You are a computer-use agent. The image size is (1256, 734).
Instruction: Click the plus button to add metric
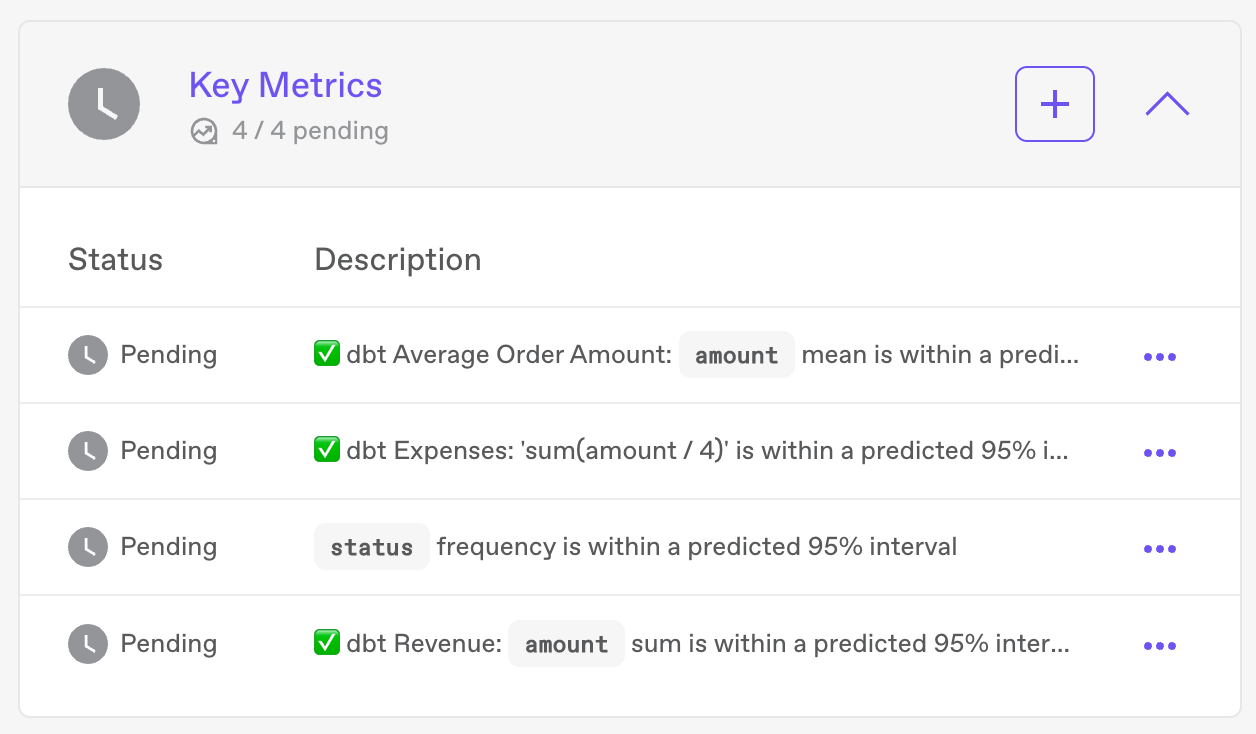click(x=1055, y=104)
